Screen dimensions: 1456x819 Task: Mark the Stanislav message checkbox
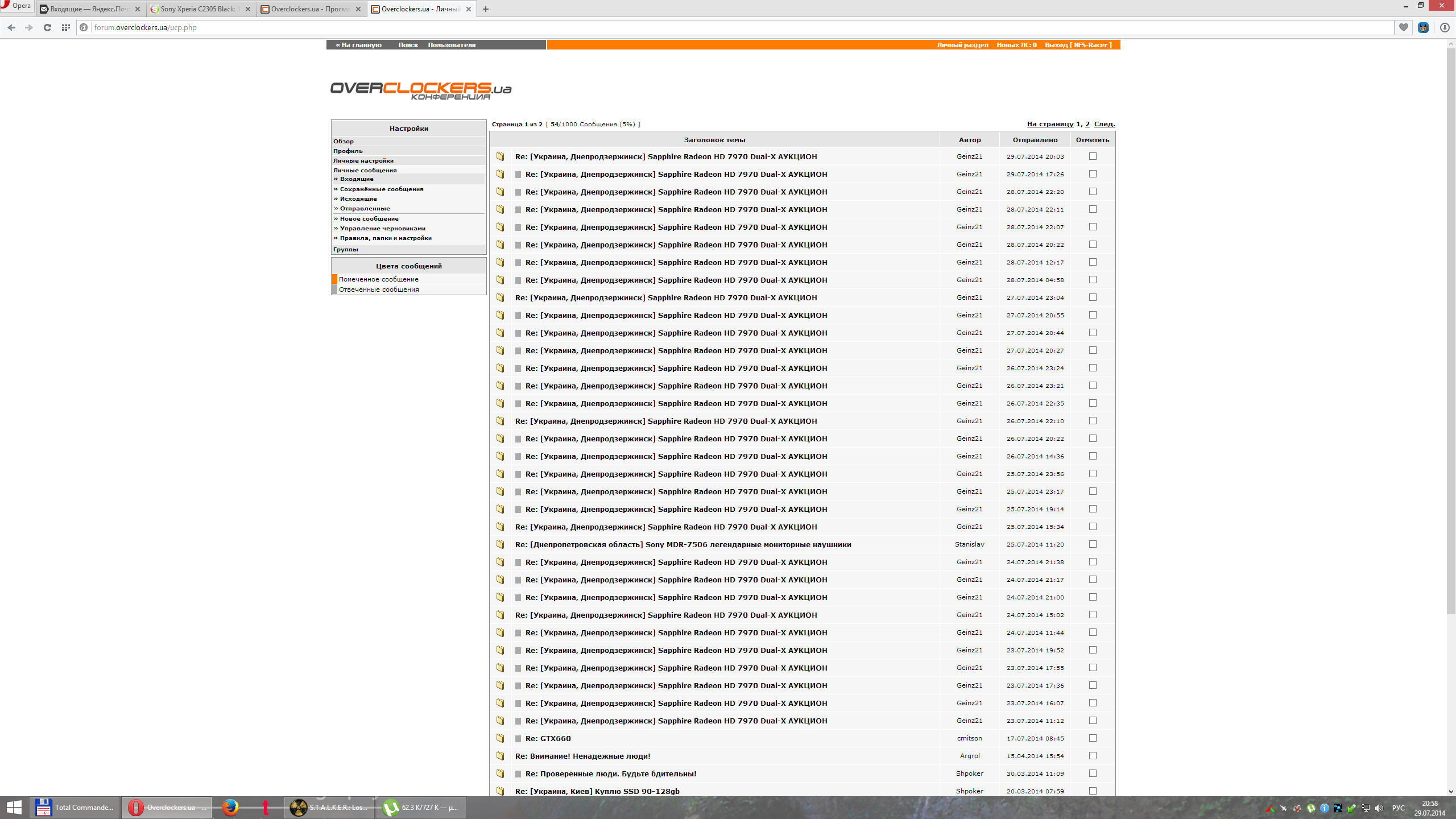[1093, 544]
